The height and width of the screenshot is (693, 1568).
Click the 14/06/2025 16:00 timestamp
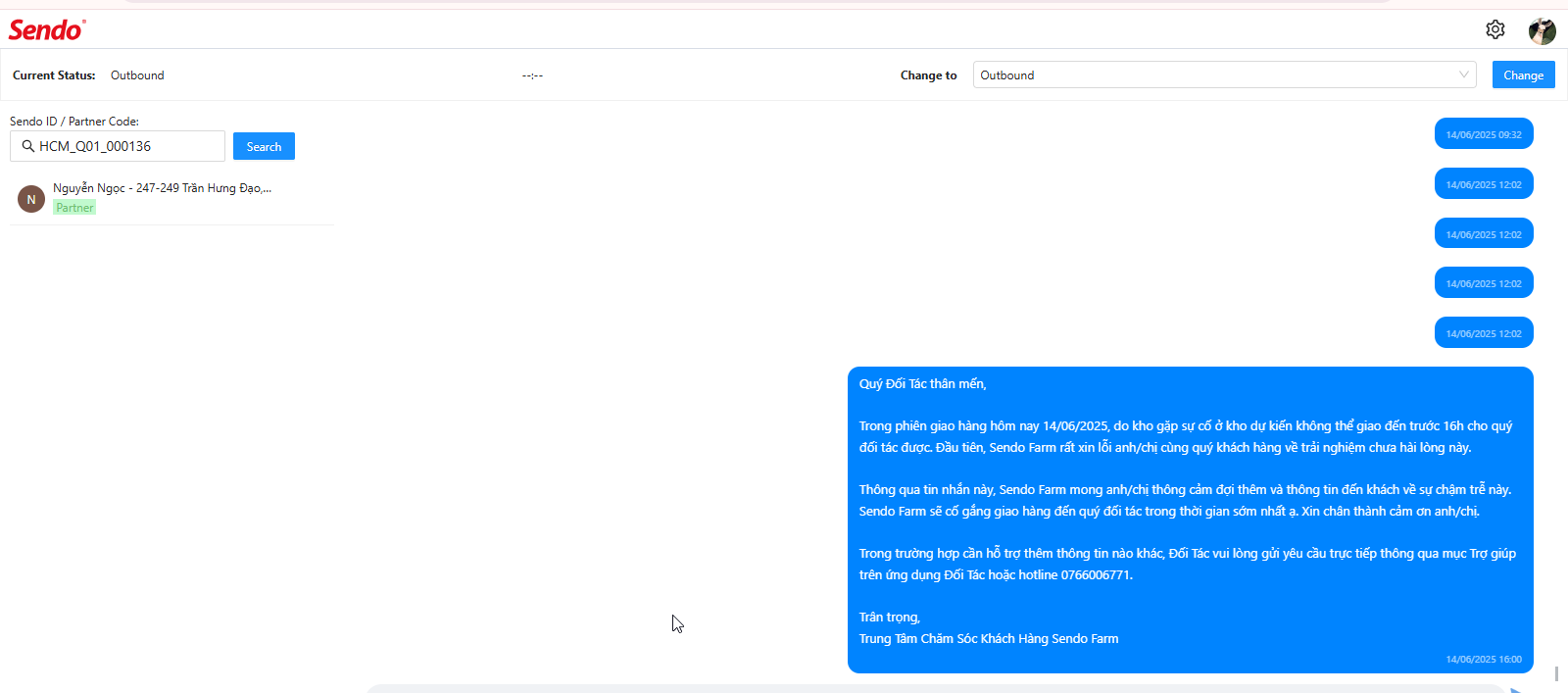point(1484,660)
